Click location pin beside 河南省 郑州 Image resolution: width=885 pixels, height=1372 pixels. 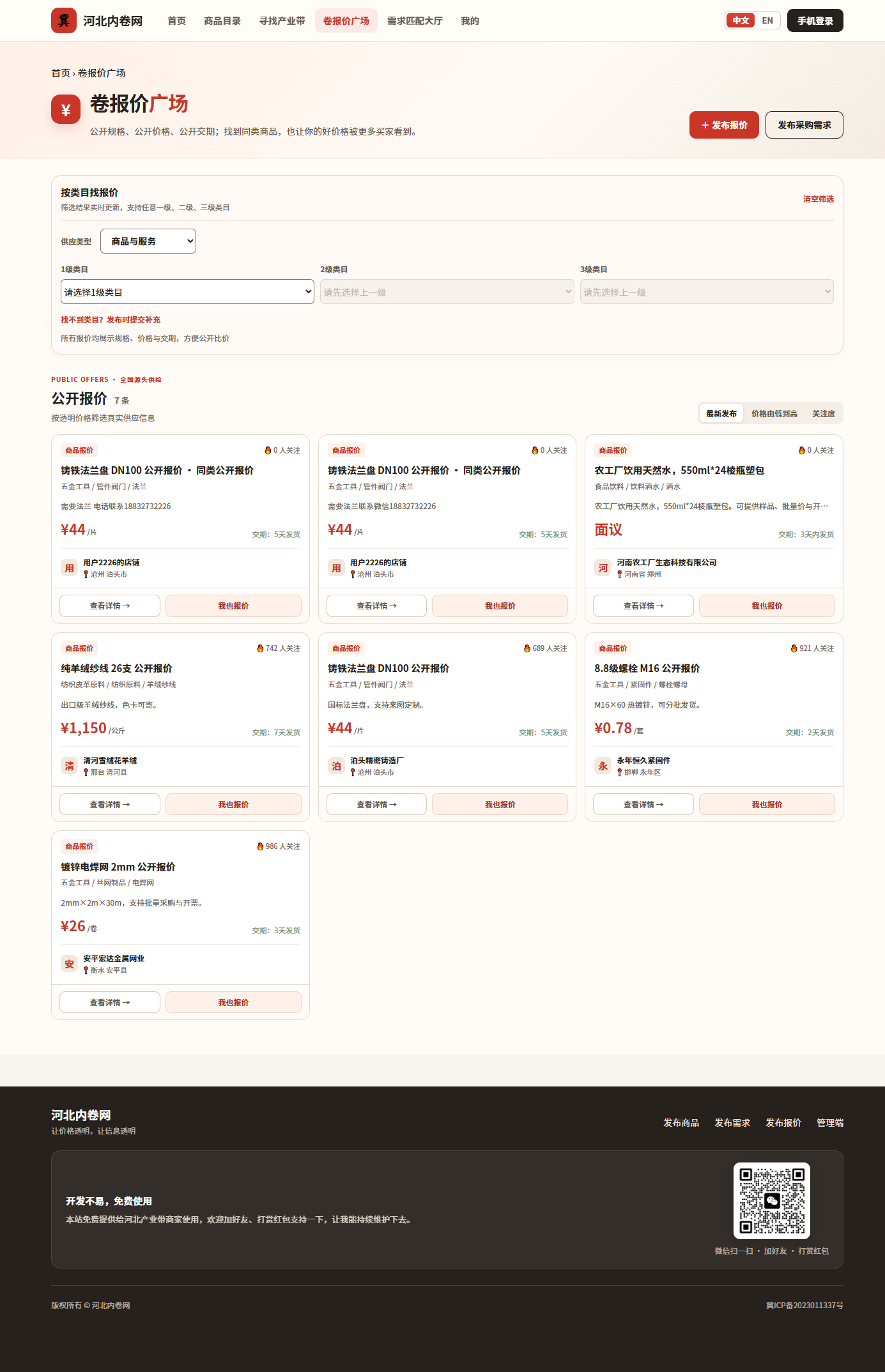(619, 574)
